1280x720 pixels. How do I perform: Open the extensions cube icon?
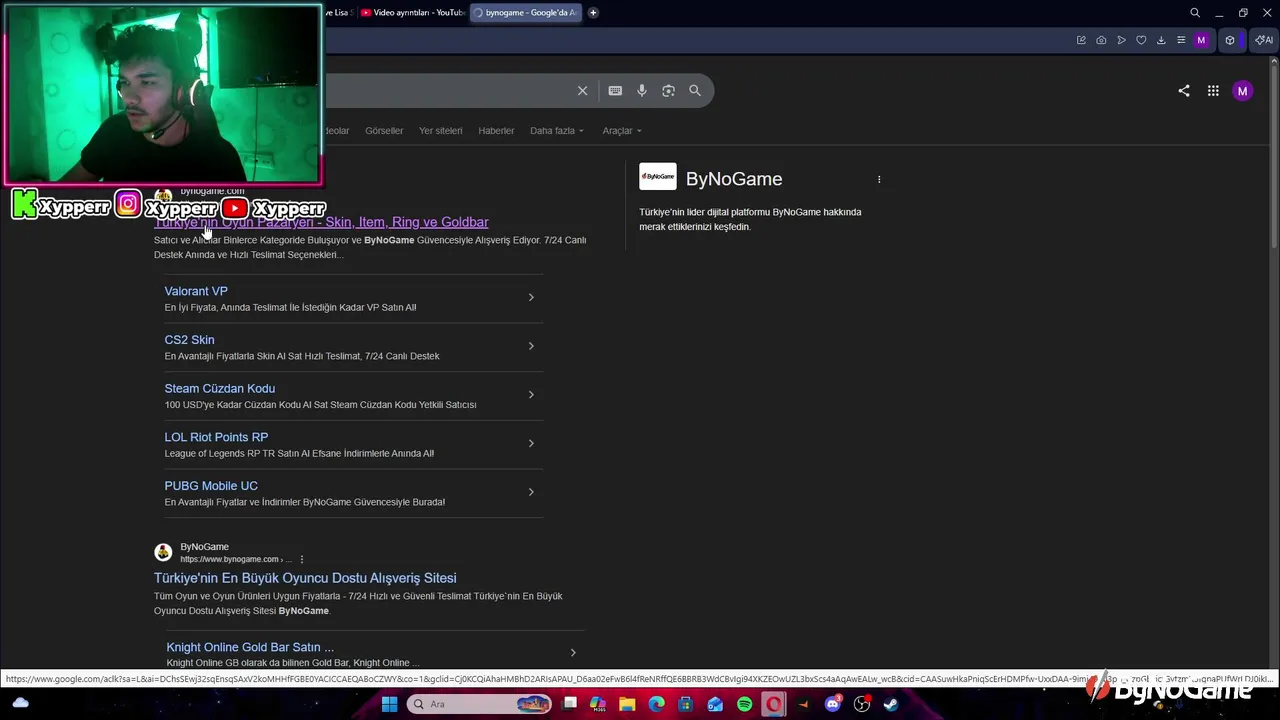pos(1230,40)
